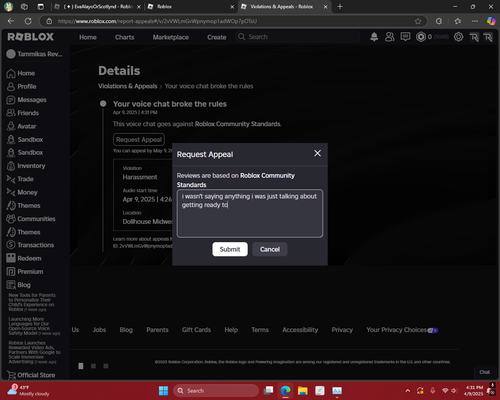Open the weather widget on the taskbar

tap(29, 390)
